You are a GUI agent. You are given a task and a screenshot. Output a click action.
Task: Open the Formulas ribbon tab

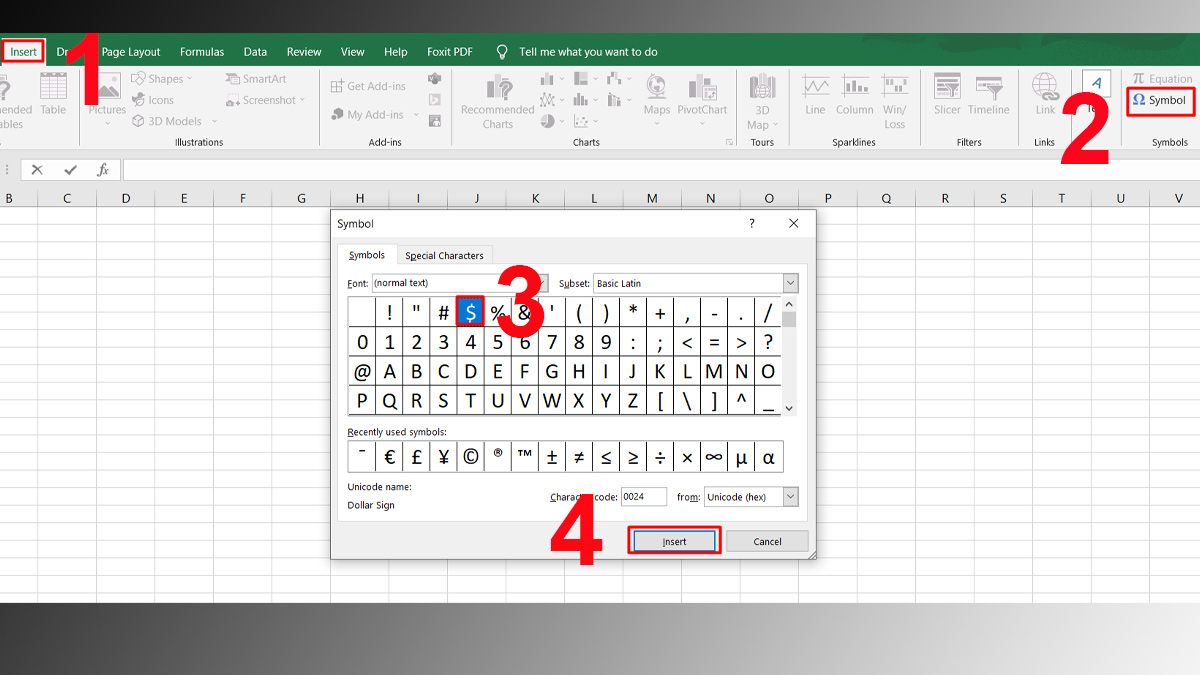click(x=202, y=51)
